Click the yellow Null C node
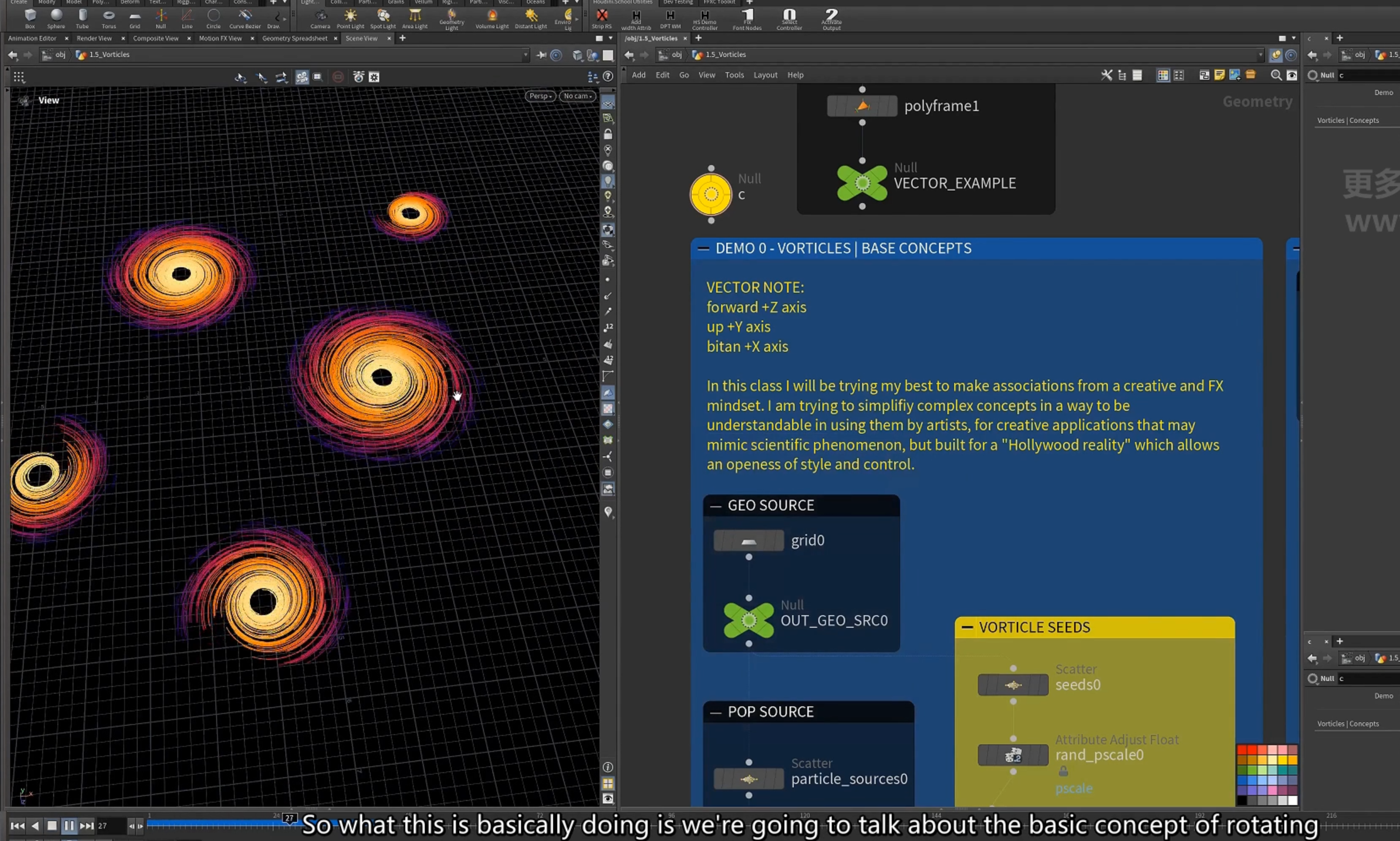This screenshot has height=841, width=1400. click(x=711, y=194)
